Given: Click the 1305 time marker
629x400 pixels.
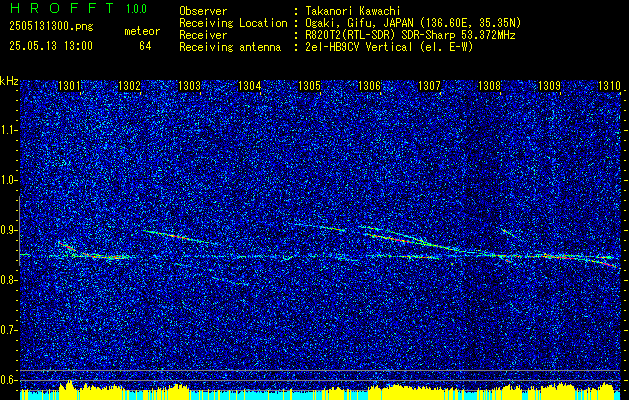Looking at the screenshot, I should click(310, 85).
